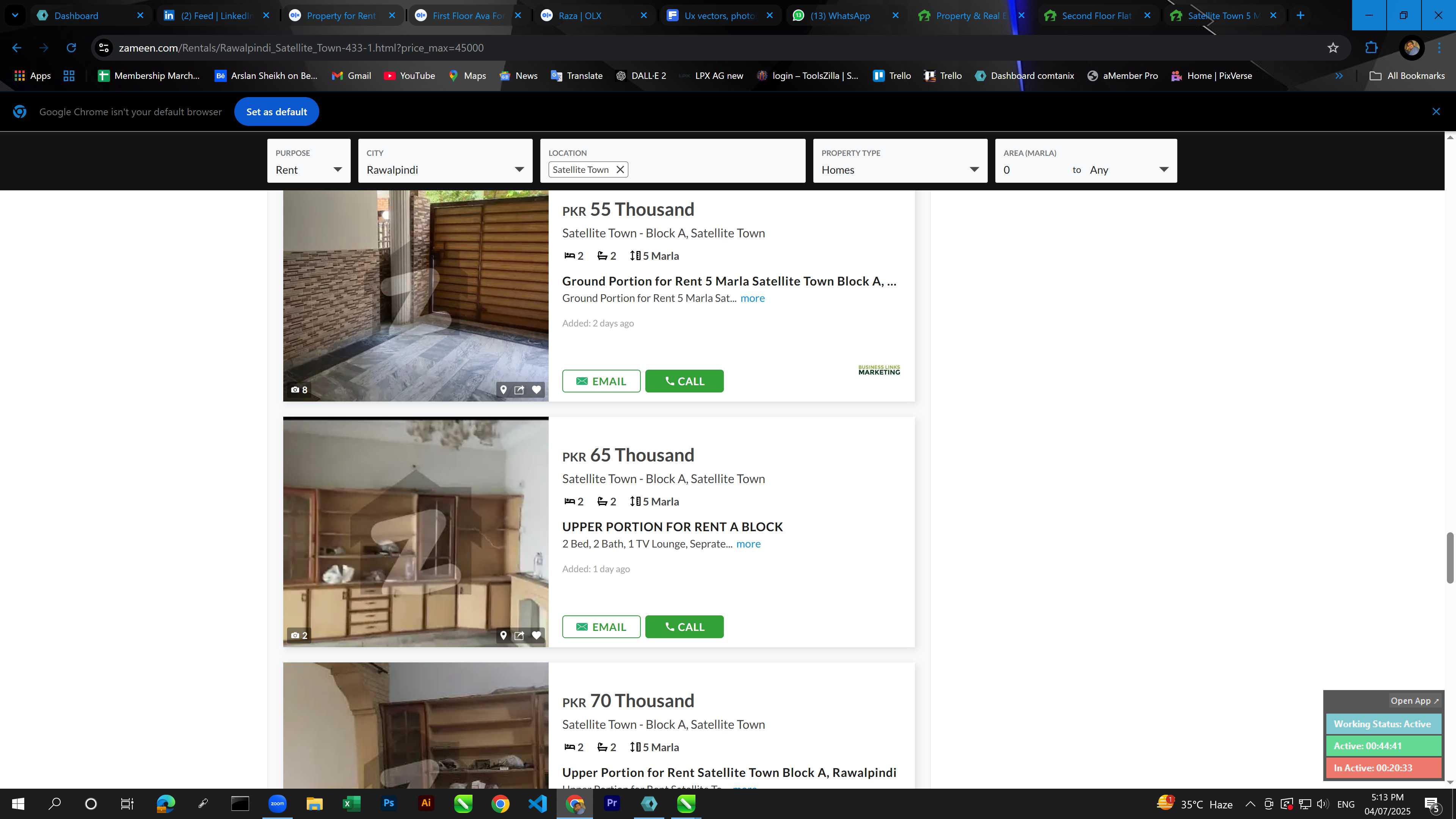Screen dimensions: 1456x819
Task: Call agent for 55 Thousand listing
Action: [684, 381]
